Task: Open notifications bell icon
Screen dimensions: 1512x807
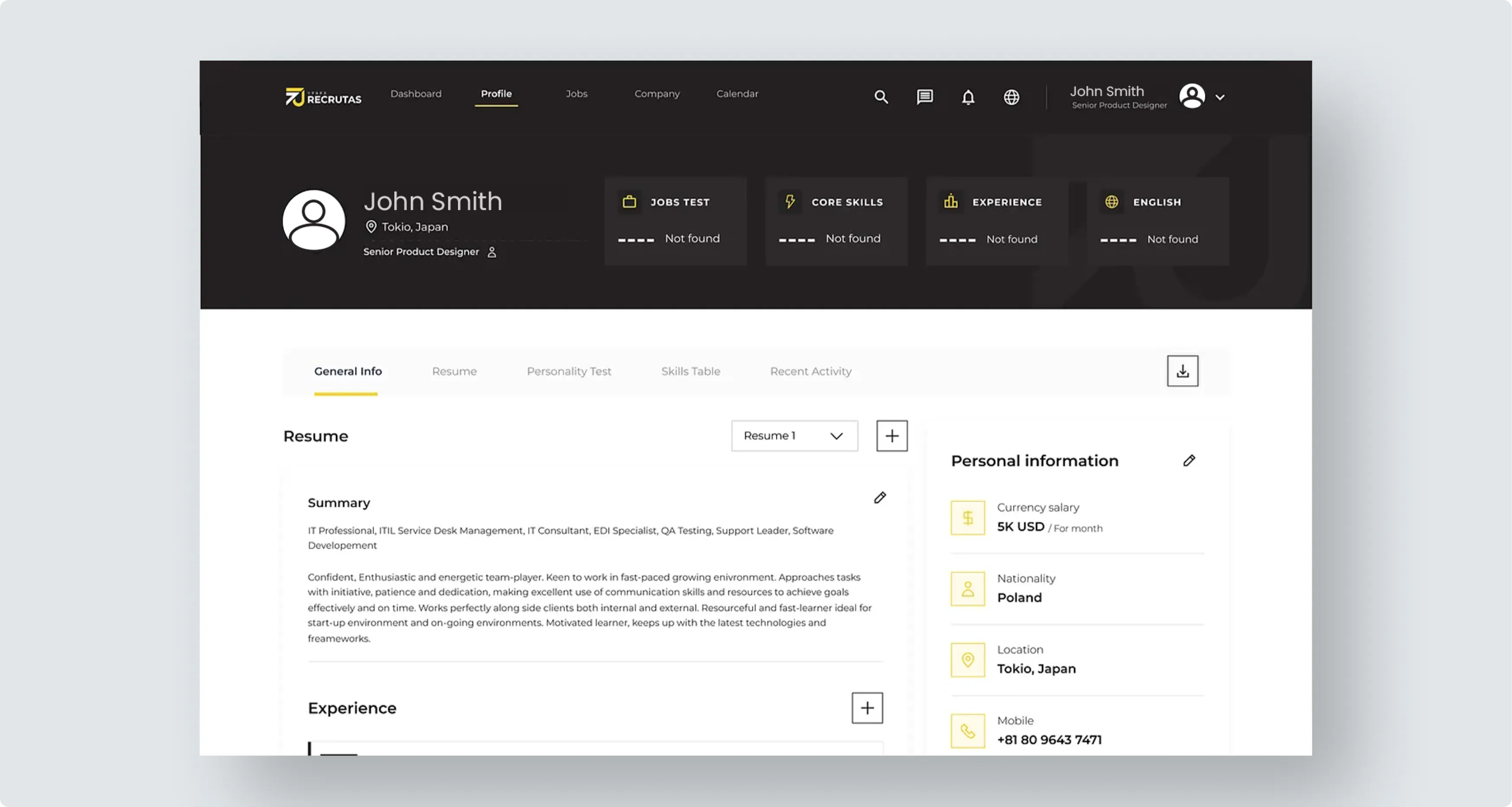Action: [x=968, y=97]
